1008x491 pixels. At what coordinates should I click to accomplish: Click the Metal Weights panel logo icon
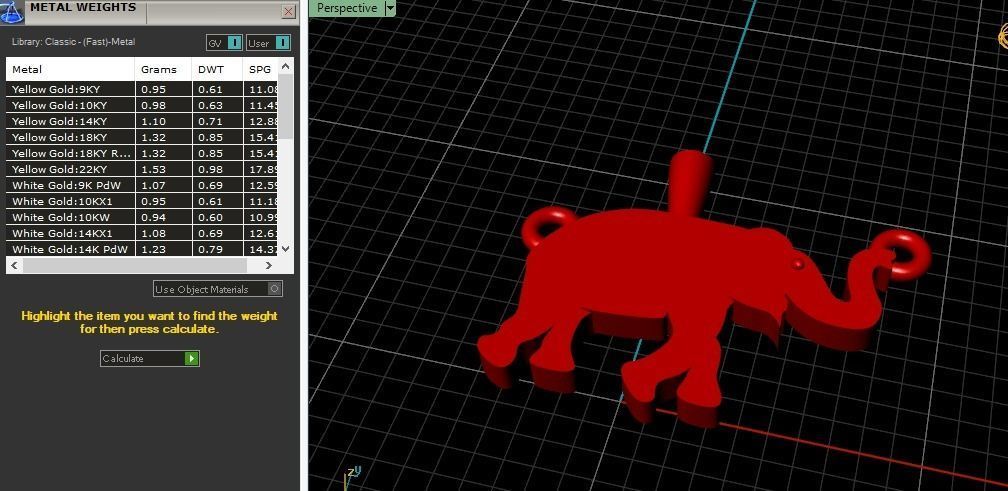[x=12, y=12]
